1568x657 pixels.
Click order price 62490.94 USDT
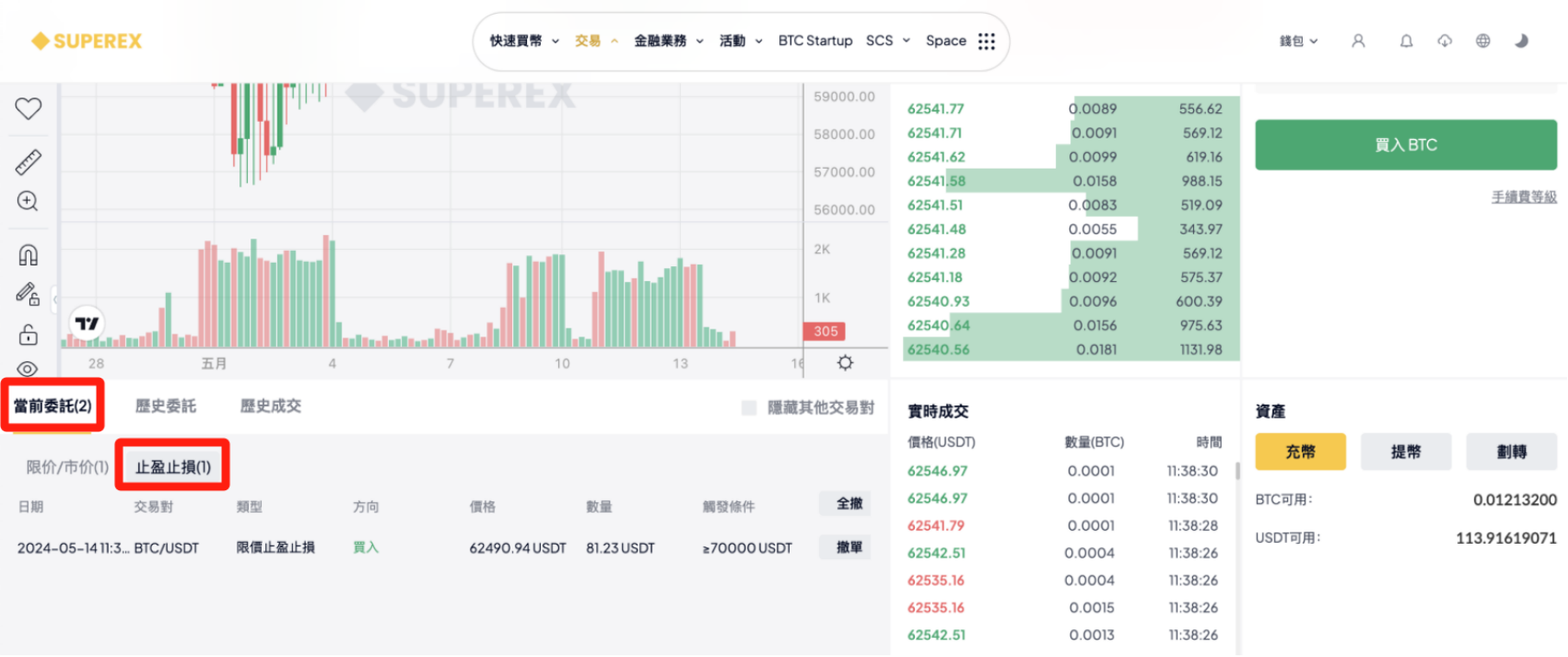tap(517, 548)
